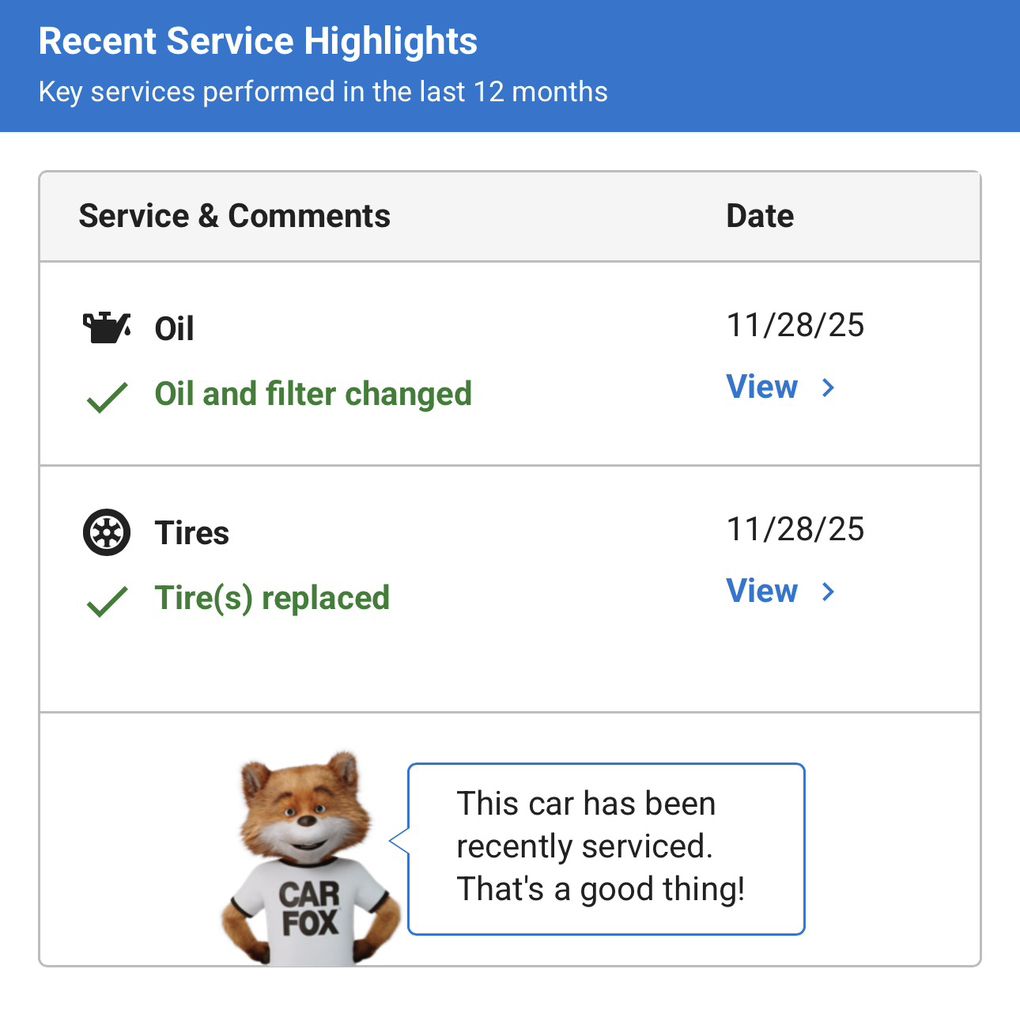This screenshot has width=1020, height=1018.
Task: Click the tire wheel icon
Action: click(x=106, y=532)
